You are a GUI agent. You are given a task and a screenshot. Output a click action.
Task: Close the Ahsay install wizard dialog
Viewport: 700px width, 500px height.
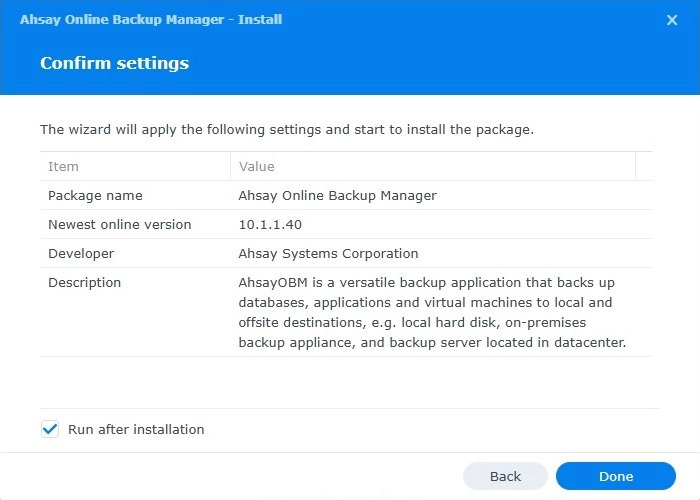672,19
